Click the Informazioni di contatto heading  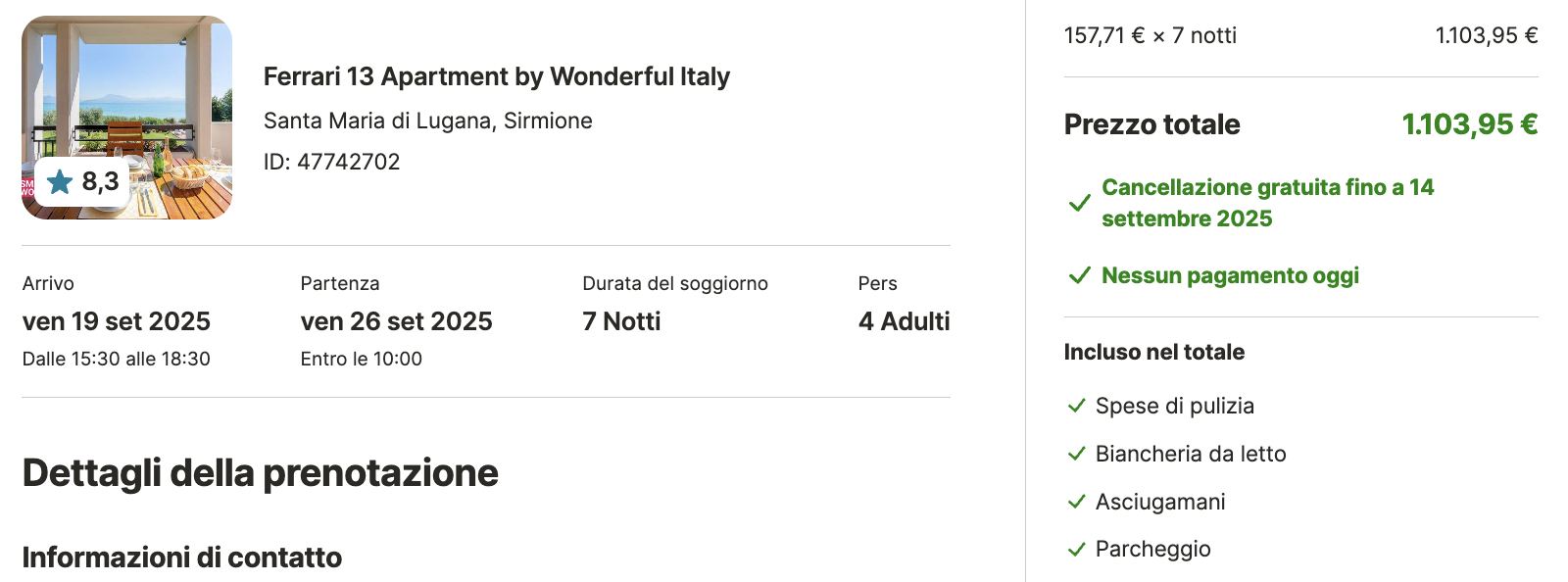182,558
